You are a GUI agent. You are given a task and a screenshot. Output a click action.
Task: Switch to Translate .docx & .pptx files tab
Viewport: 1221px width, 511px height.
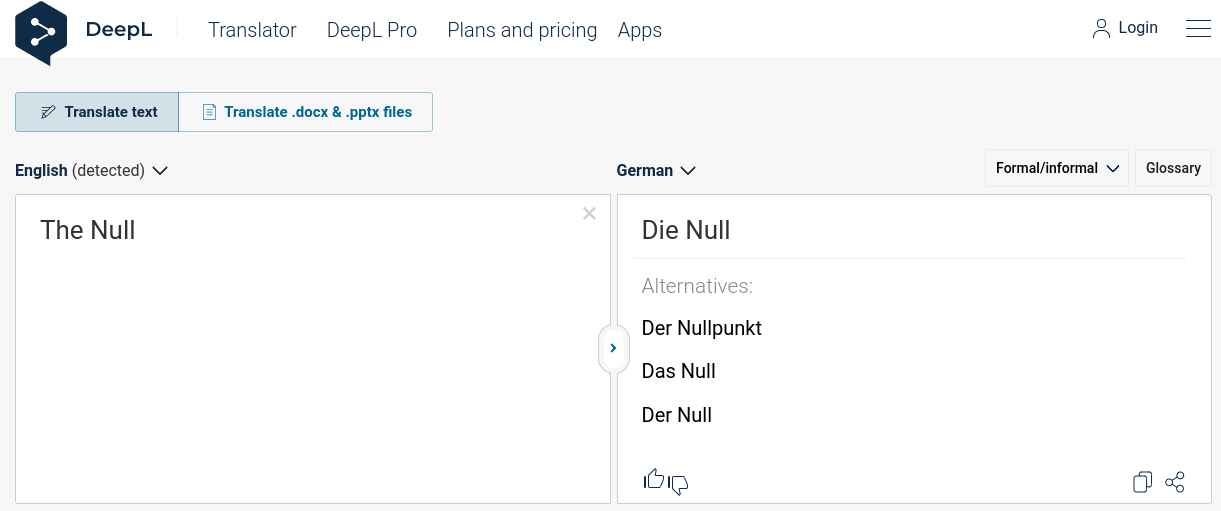pyautogui.click(x=306, y=112)
